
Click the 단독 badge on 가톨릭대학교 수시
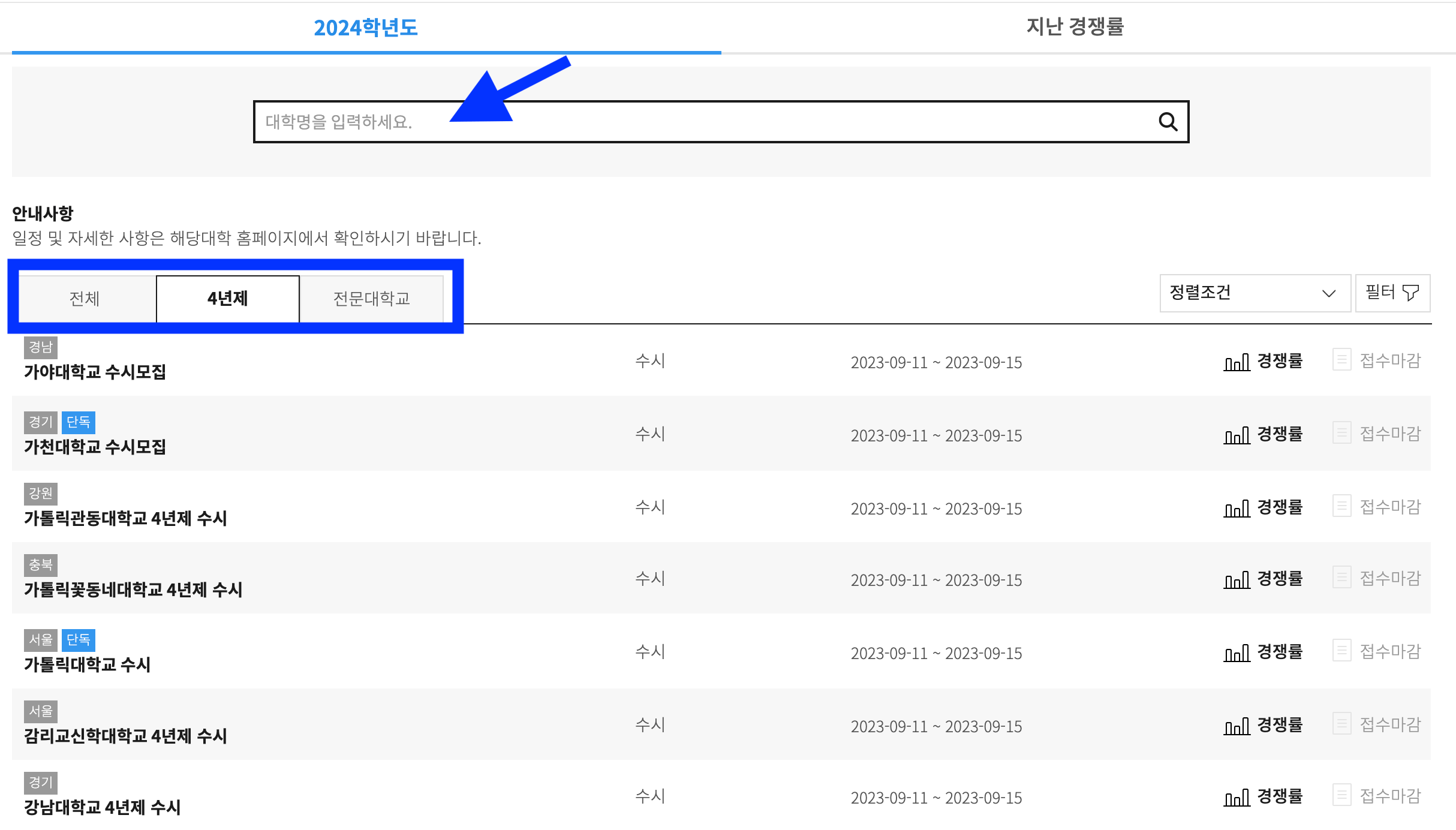pos(78,640)
